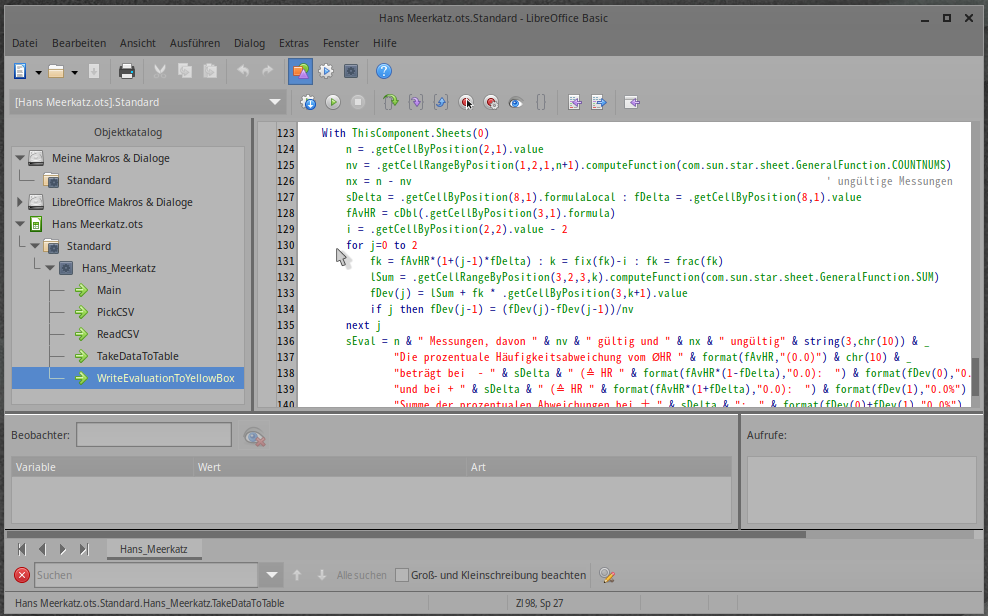Click the redo arrow icon
The height and width of the screenshot is (616, 988).
pyautogui.click(x=268, y=71)
